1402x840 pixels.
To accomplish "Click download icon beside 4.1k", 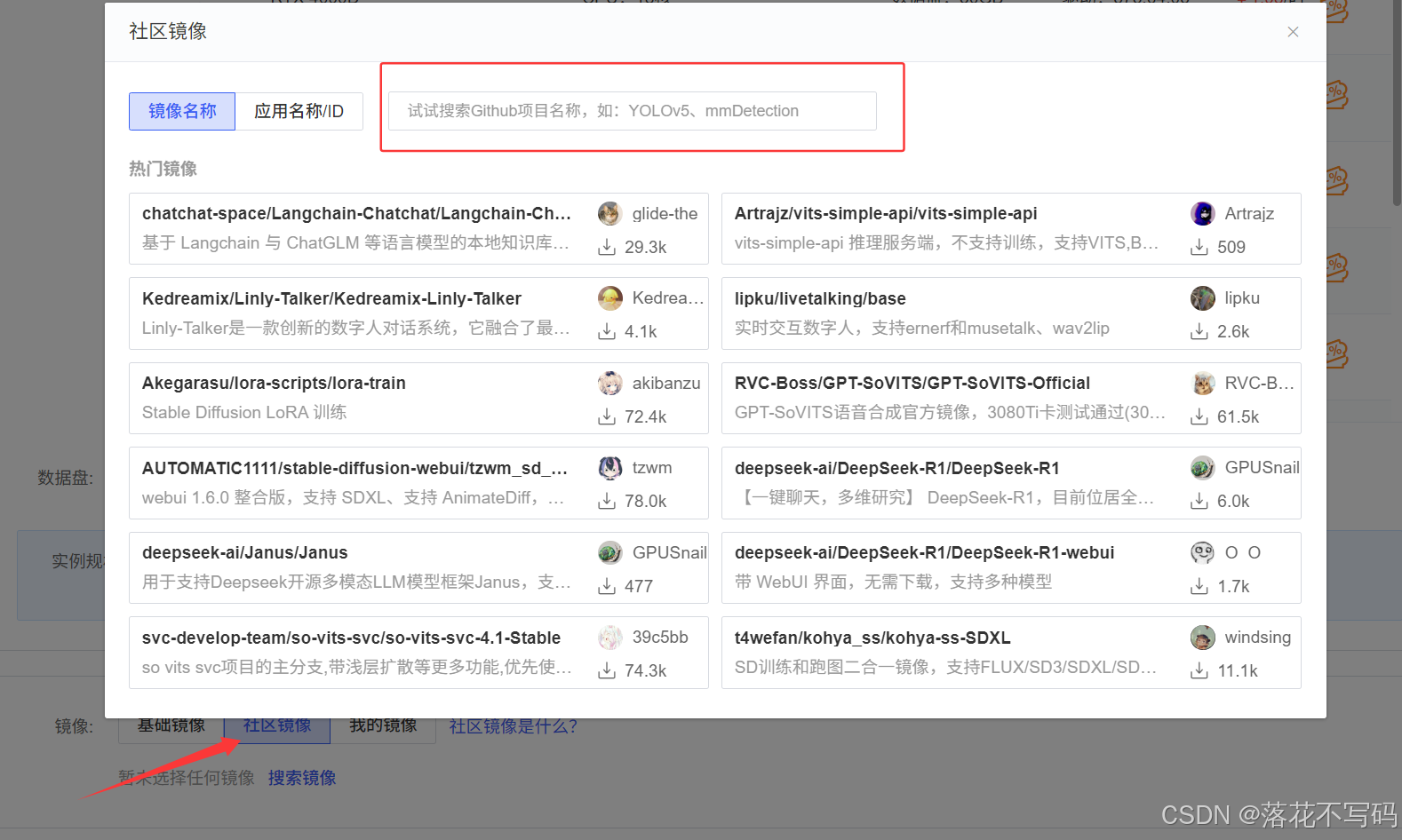I will (x=607, y=331).
